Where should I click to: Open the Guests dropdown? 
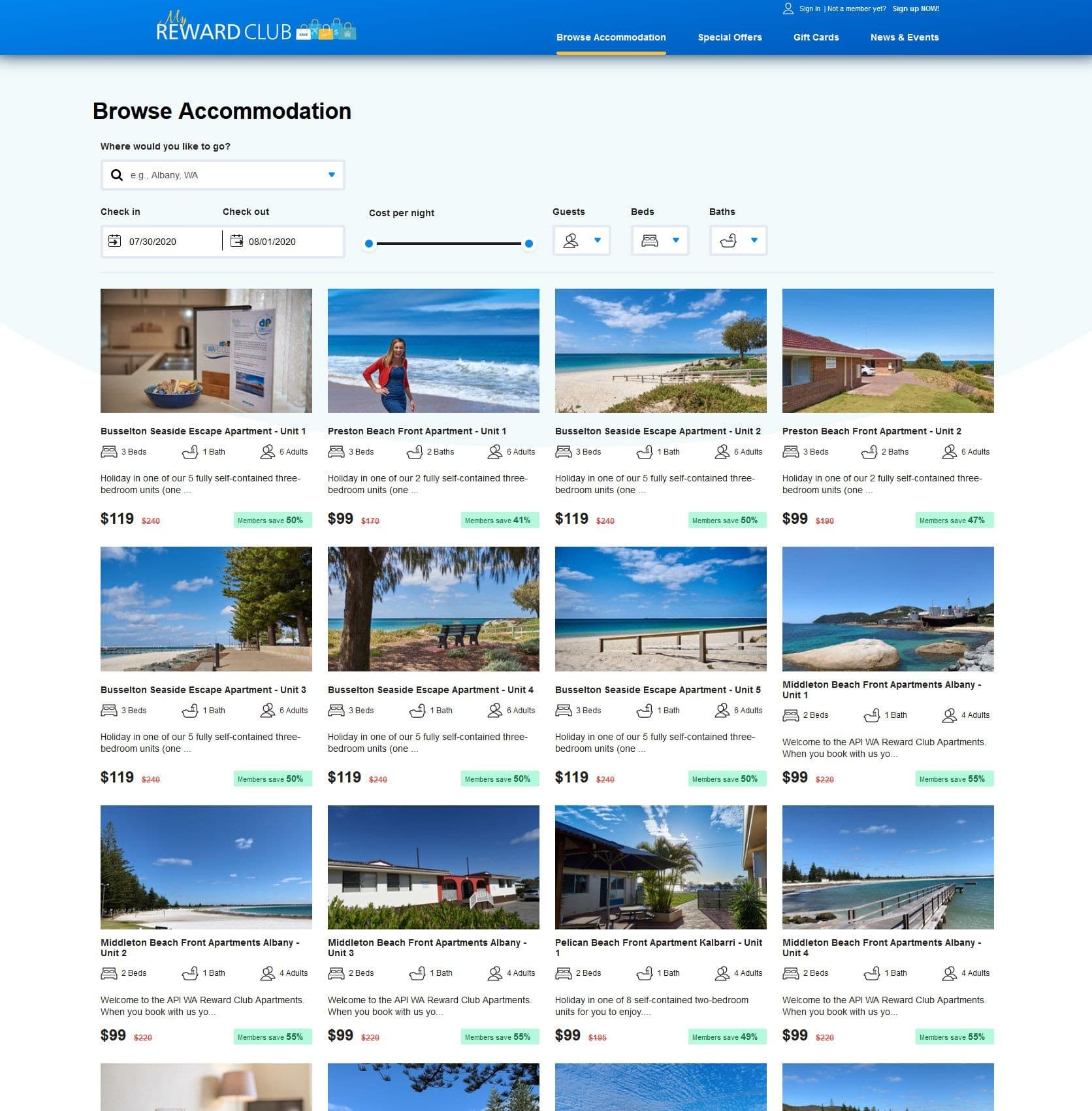(x=582, y=240)
